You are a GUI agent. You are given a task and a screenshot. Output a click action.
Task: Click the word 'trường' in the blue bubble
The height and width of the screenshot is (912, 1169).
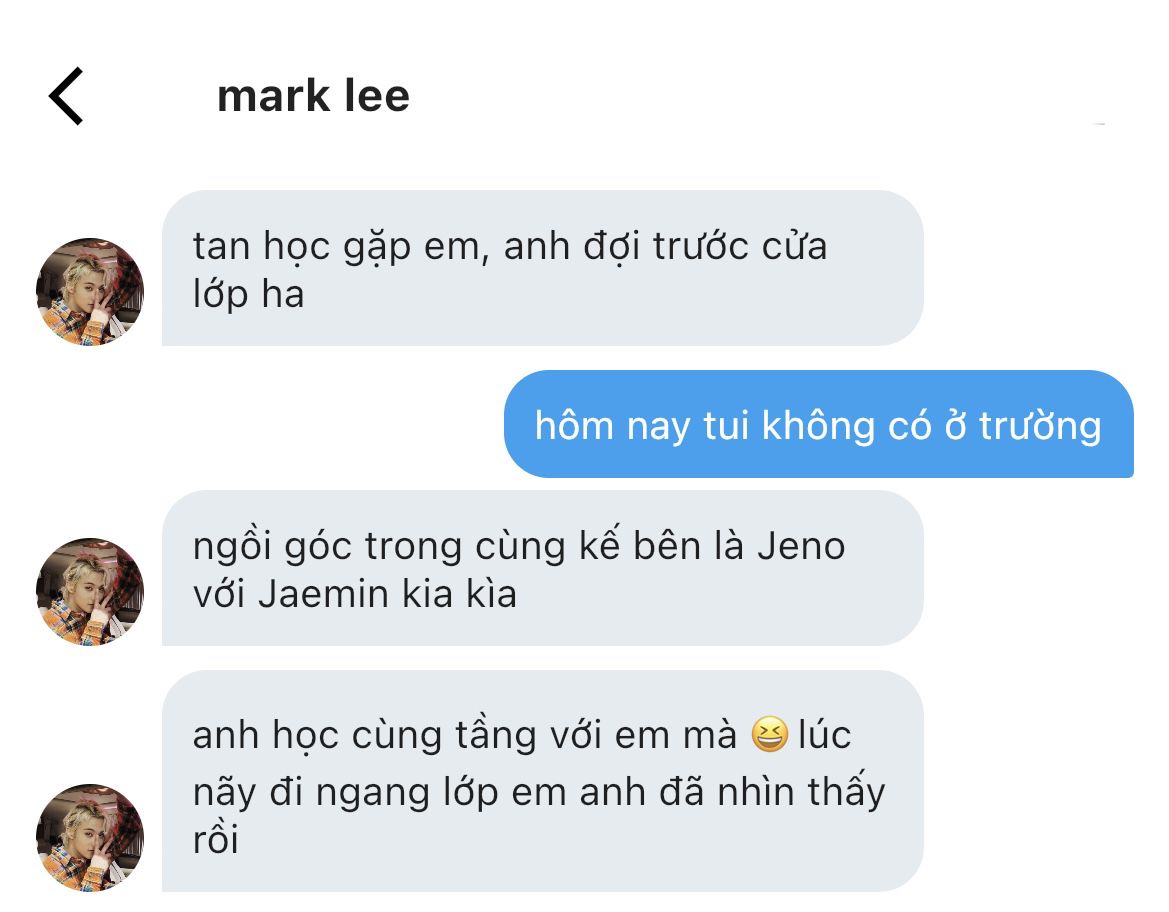click(x=1040, y=427)
